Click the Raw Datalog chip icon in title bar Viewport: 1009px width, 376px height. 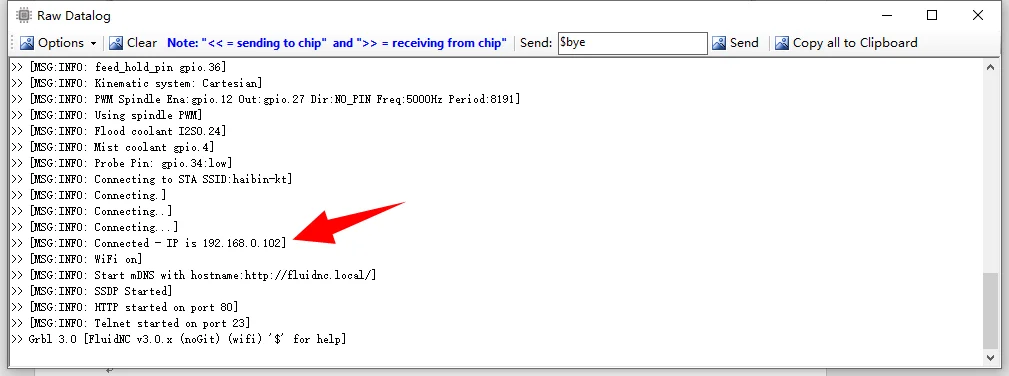click(x=23, y=15)
